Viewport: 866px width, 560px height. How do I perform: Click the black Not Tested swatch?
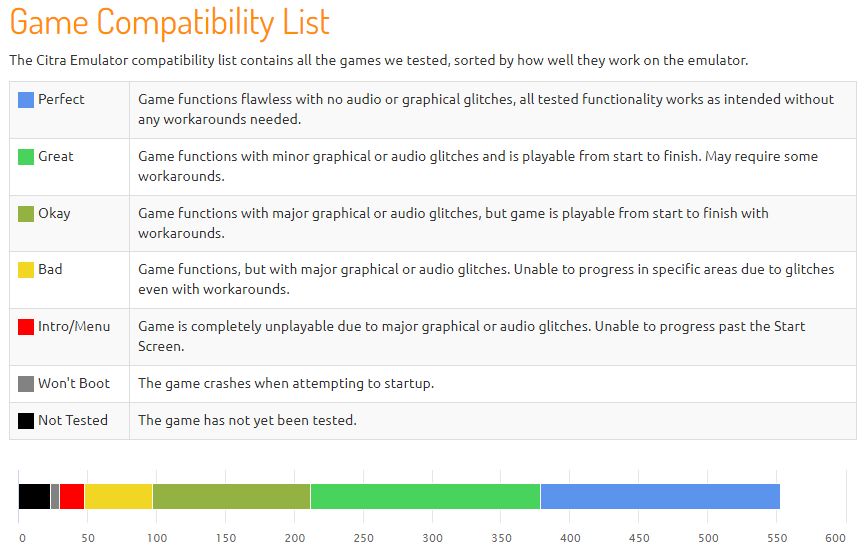(x=26, y=421)
